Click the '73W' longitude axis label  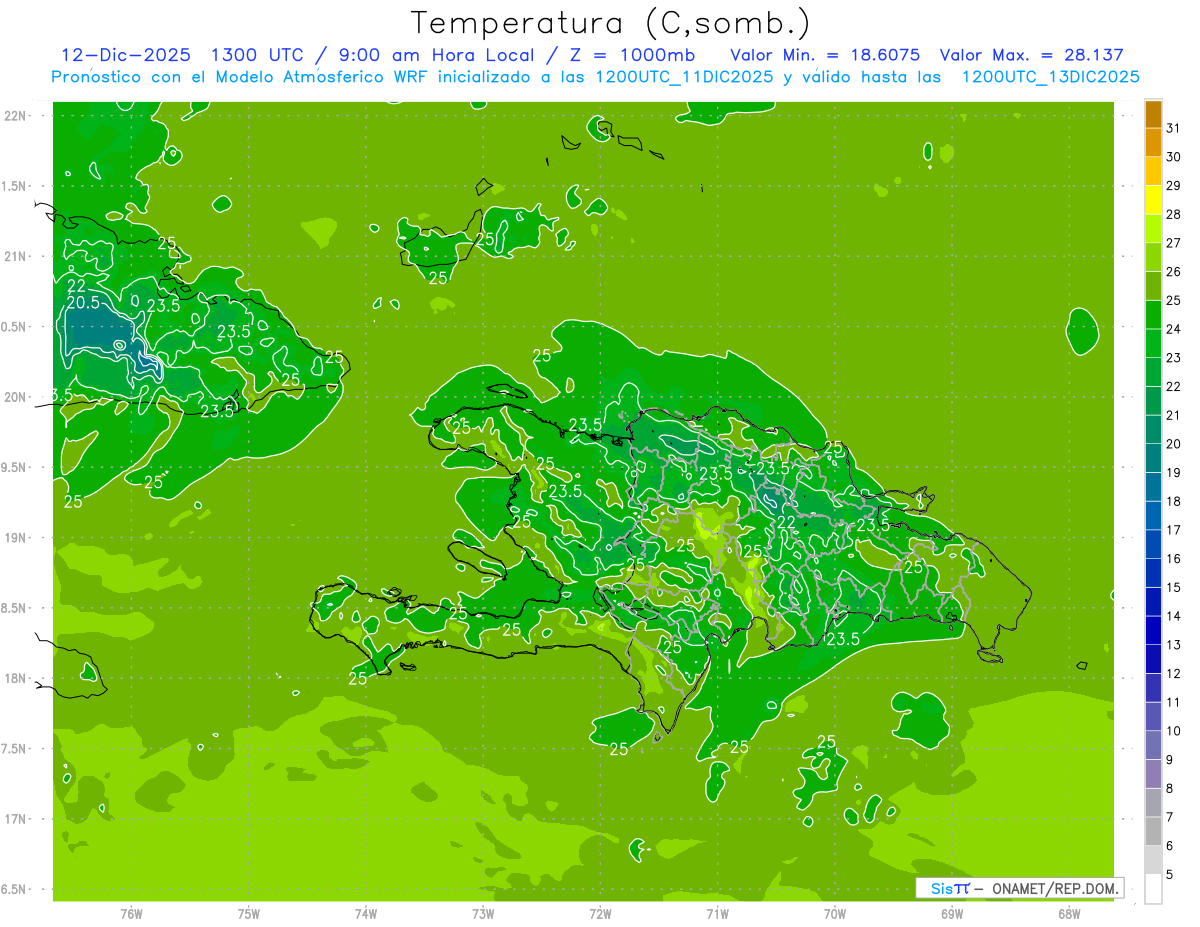tap(483, 914)
